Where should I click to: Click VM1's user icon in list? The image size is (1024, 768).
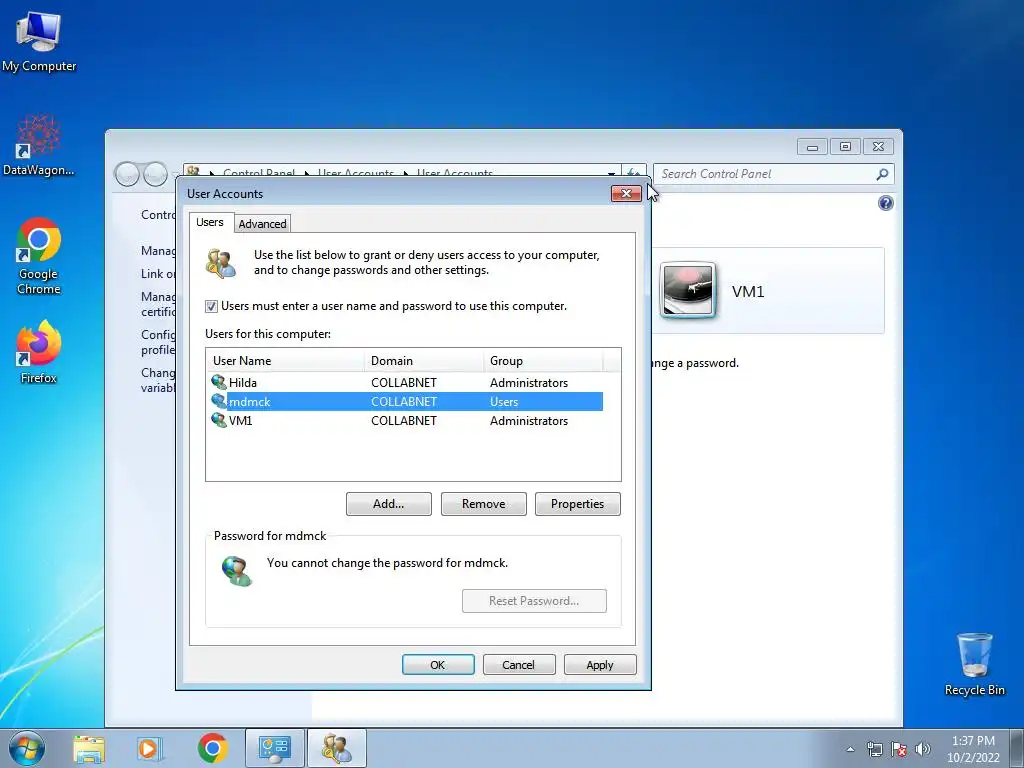tap(219, 420)
